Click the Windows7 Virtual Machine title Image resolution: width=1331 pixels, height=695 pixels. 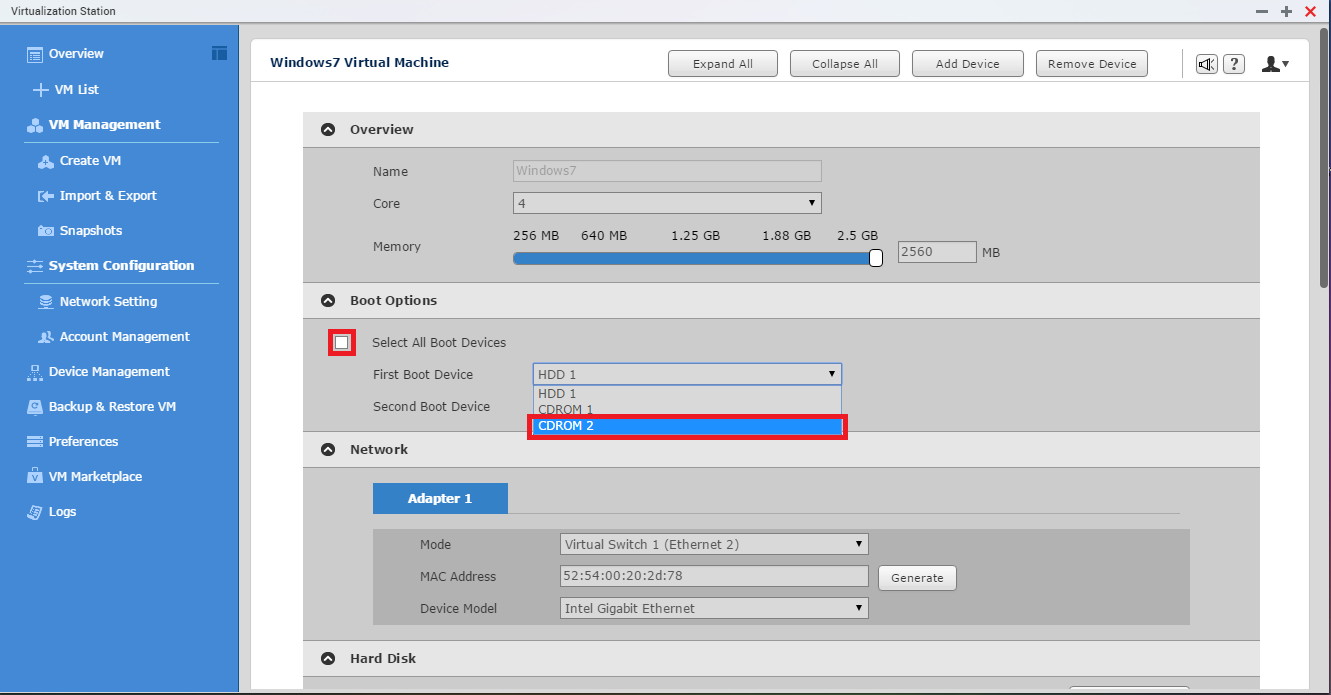360,63
